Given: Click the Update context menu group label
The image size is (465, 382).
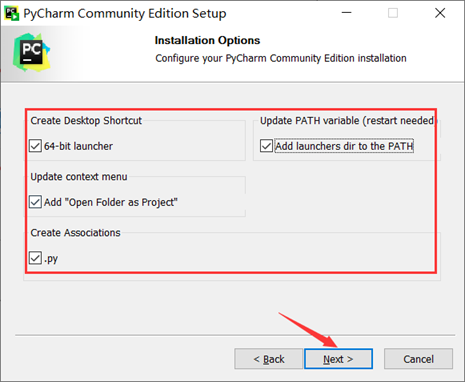Looking at the screenshot, I should pos(79,177).
